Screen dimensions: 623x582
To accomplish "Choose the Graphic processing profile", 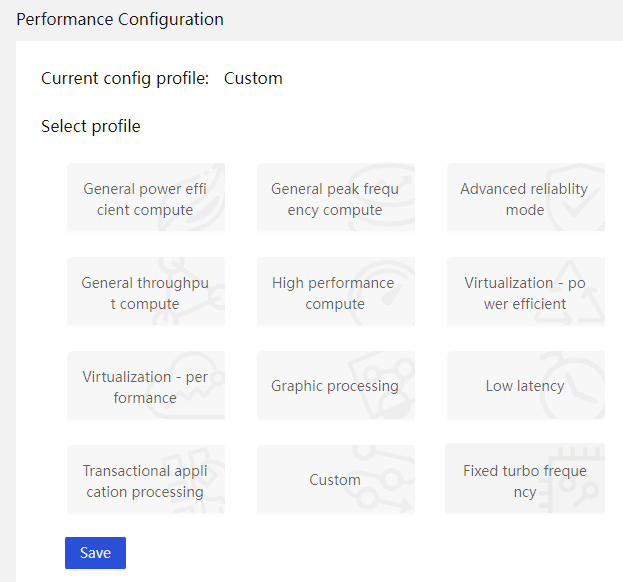I will (x=336, y=385).
